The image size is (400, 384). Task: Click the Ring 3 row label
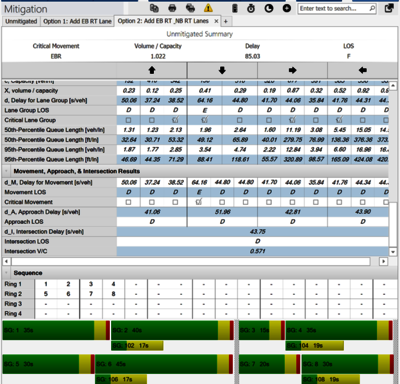click(13, 304)
